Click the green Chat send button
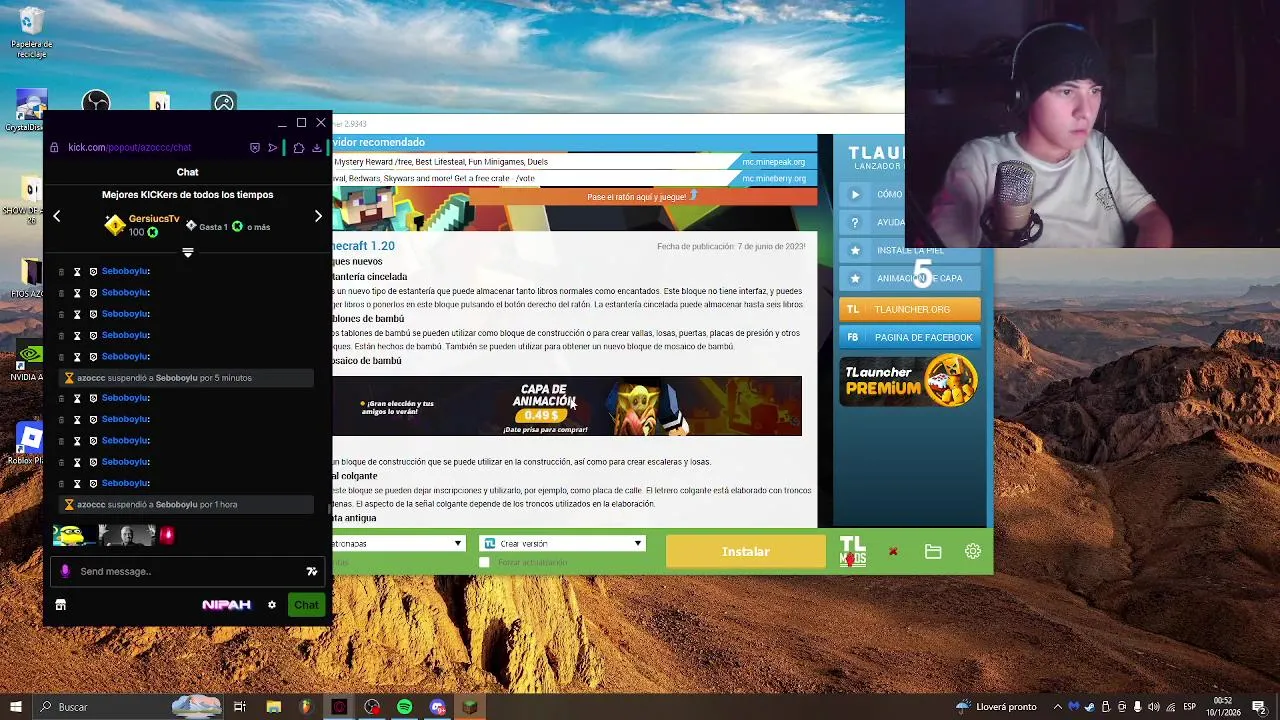The width and height of the screenshot is (1280, 720). click(306, 605)
